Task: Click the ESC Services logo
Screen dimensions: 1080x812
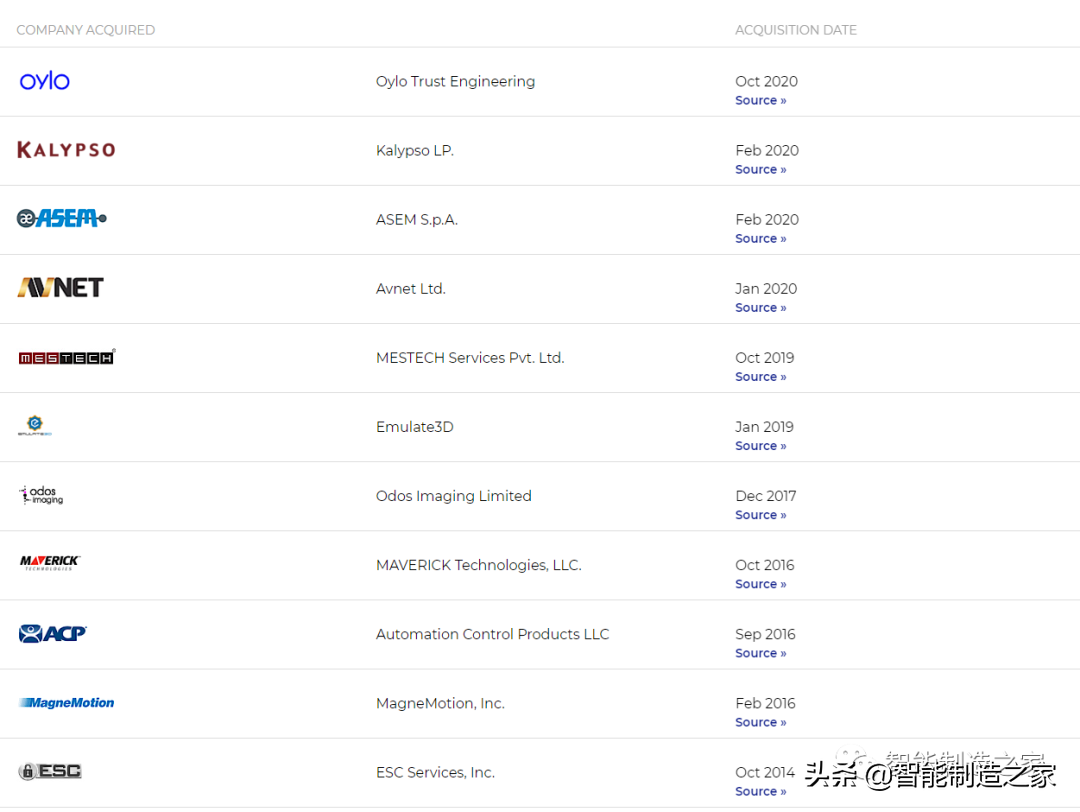Action: [x=50, y=771]
